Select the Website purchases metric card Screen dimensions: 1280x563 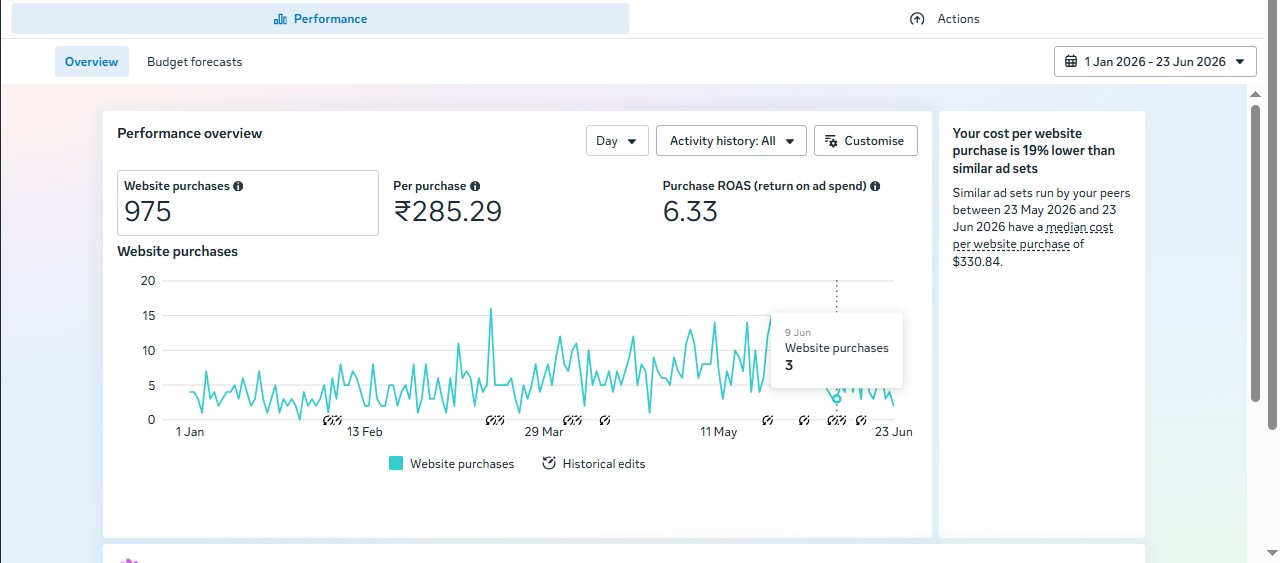[x=248, y=203]
